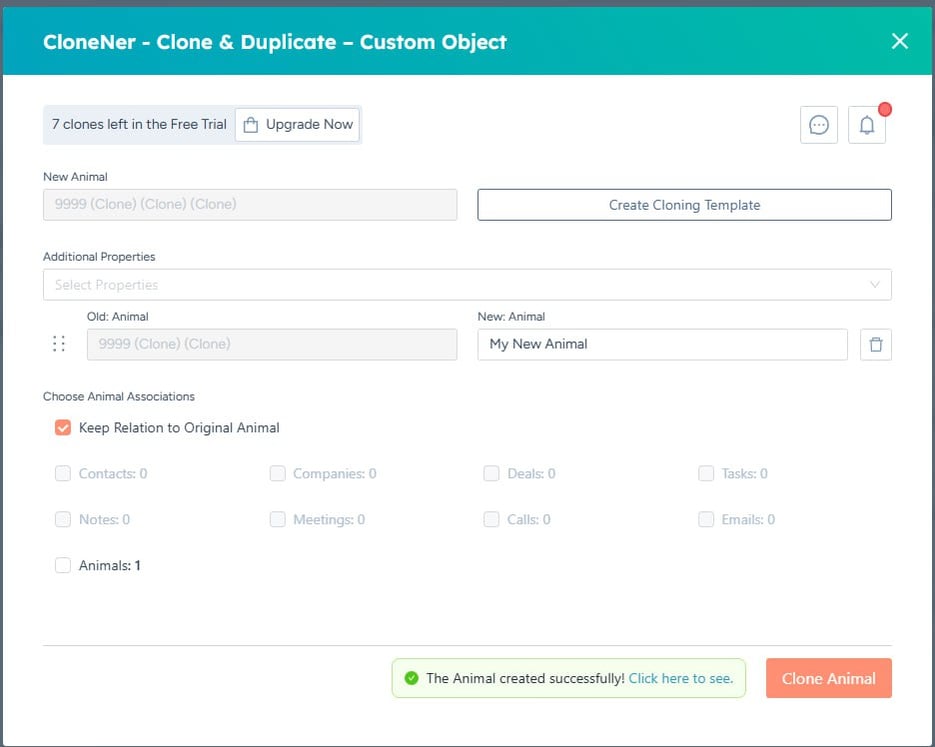Click 'The Animal created successfully!' message
This screenshot has width=935, height=747.
pos(525,678)
